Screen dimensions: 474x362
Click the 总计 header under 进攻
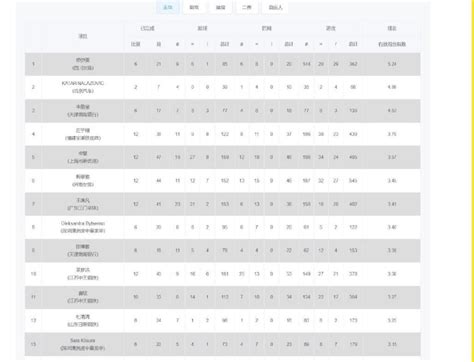353,44
